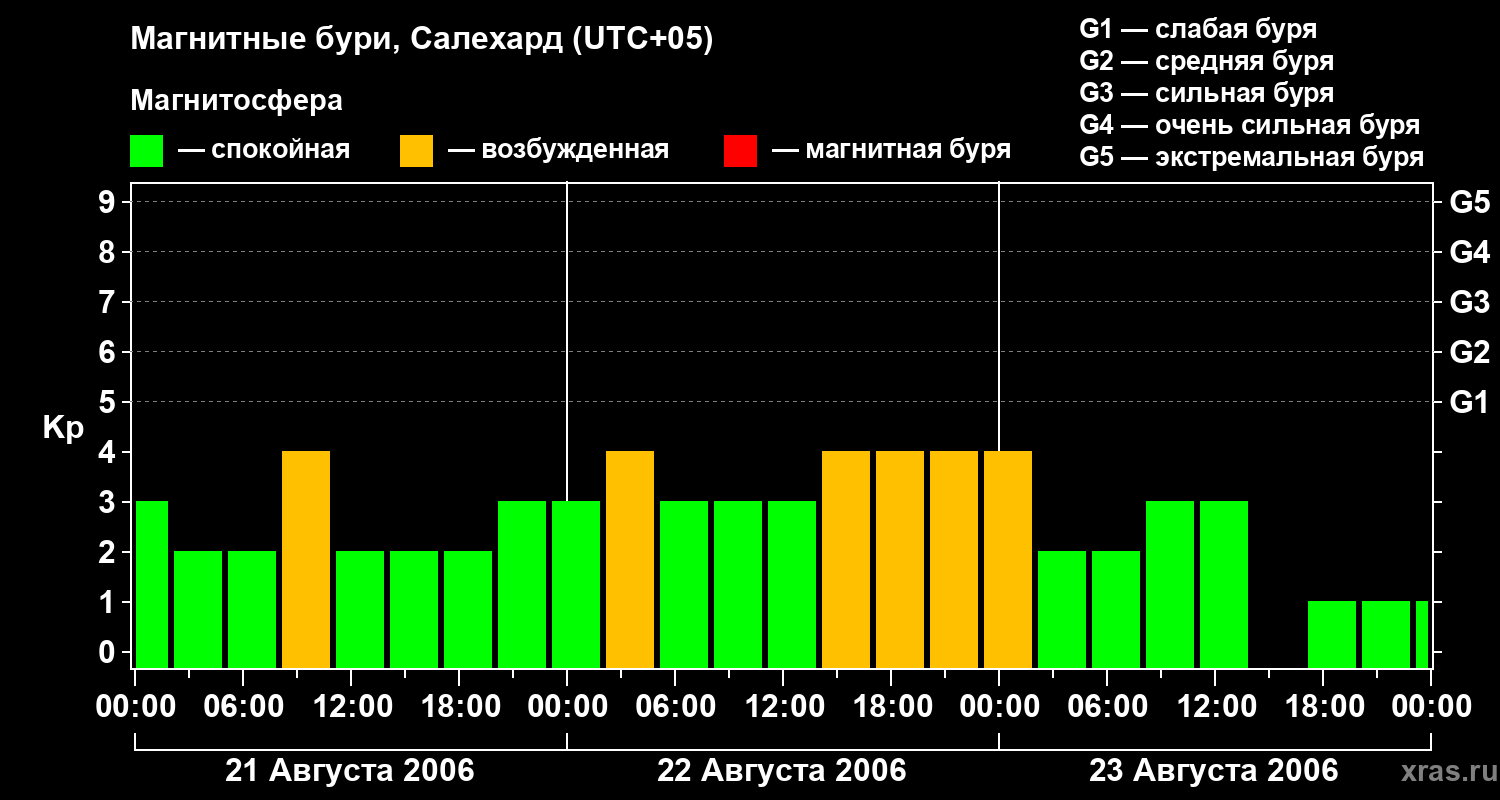
Task: Click the lone orange bar before 06:00 on 22 Августа
Action: pyautogui.click(x=630, y=560)
